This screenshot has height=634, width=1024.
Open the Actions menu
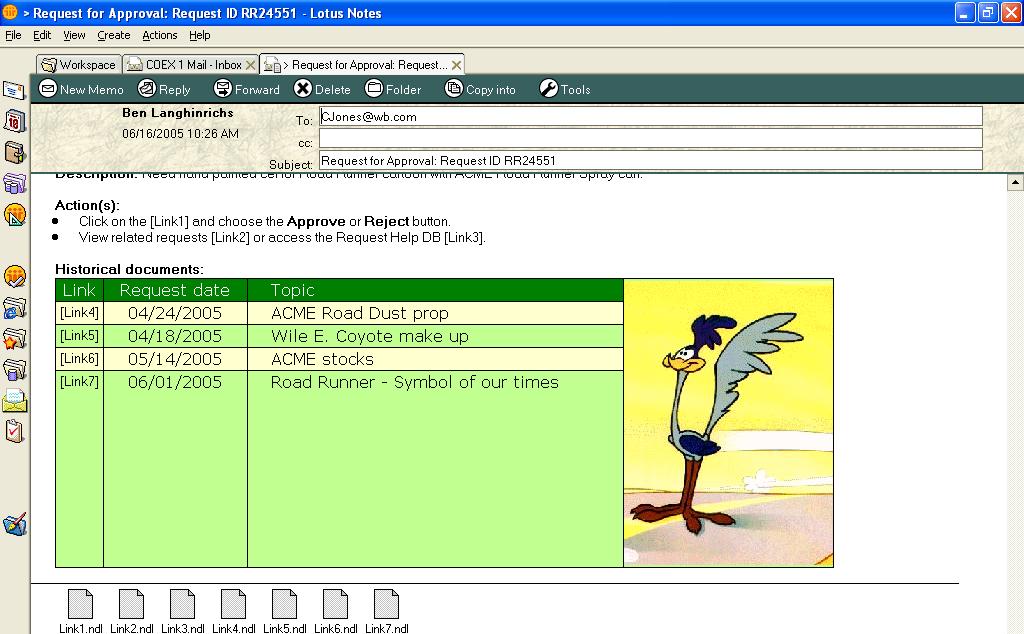tap(159, 35)
